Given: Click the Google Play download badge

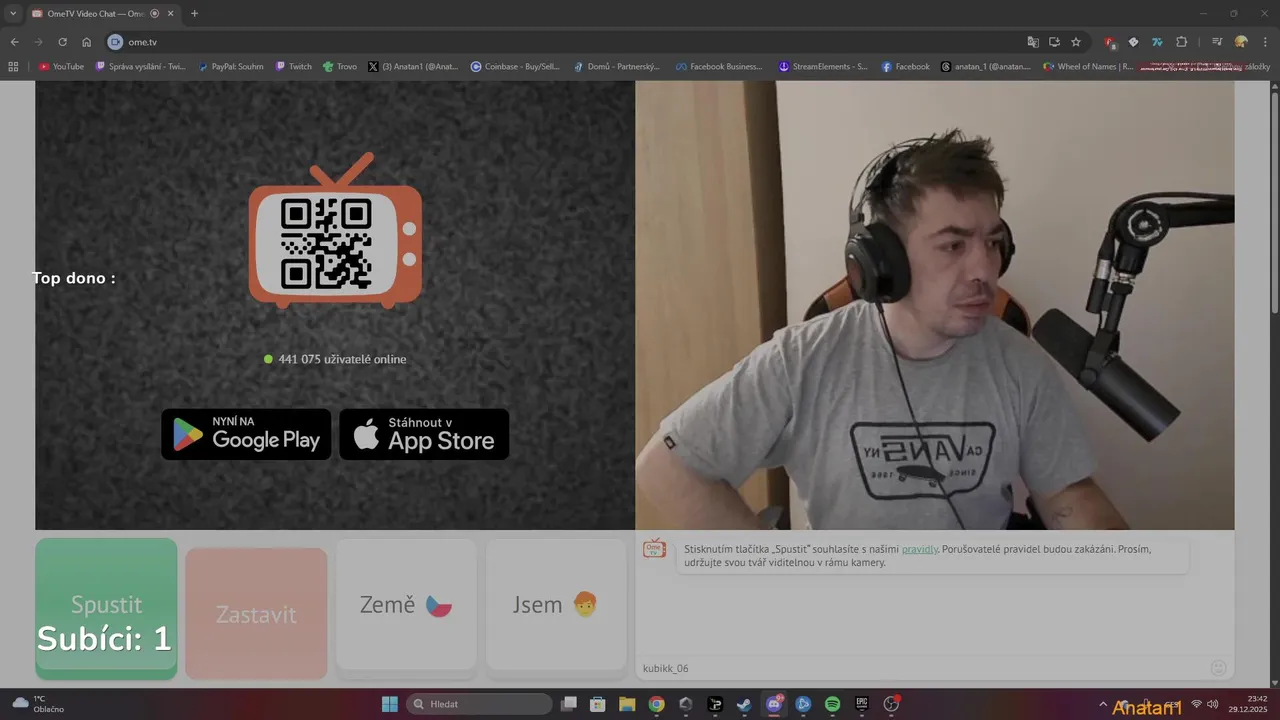Looking at the screenshot, I should pyautogui.click(x=246, y=434).
